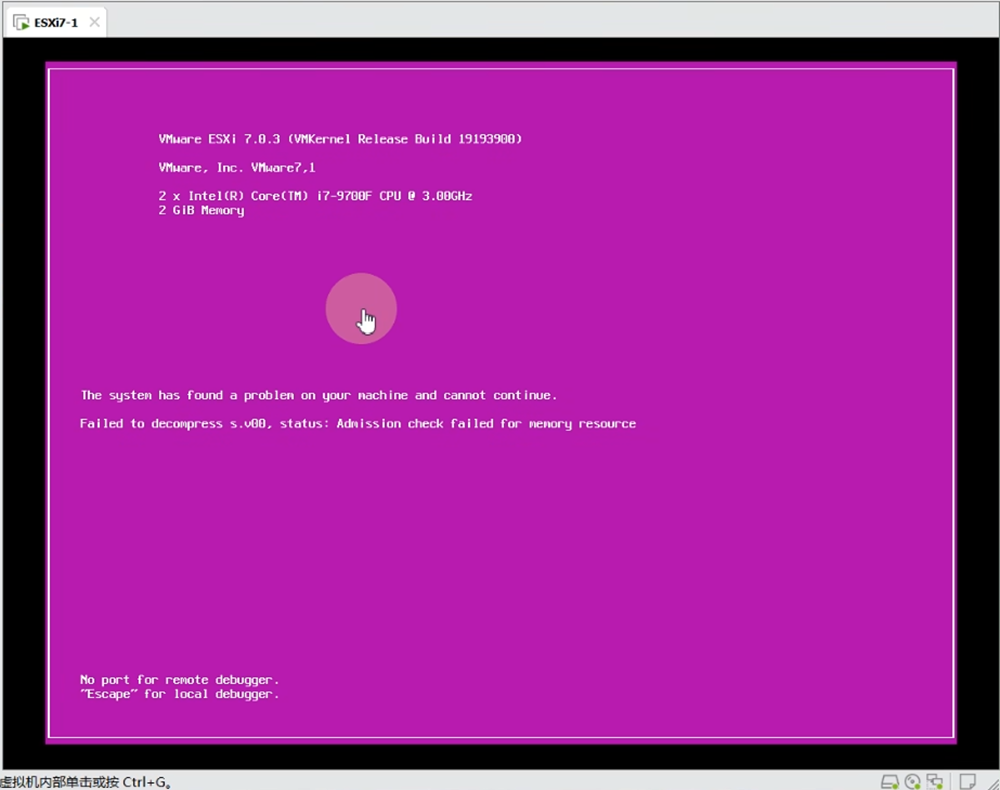Click the 'VMware ESXi 7.0.3' version line
The width and height of the screenshot is (1000, 790).
pyautogui.click(x=340, y=139)
